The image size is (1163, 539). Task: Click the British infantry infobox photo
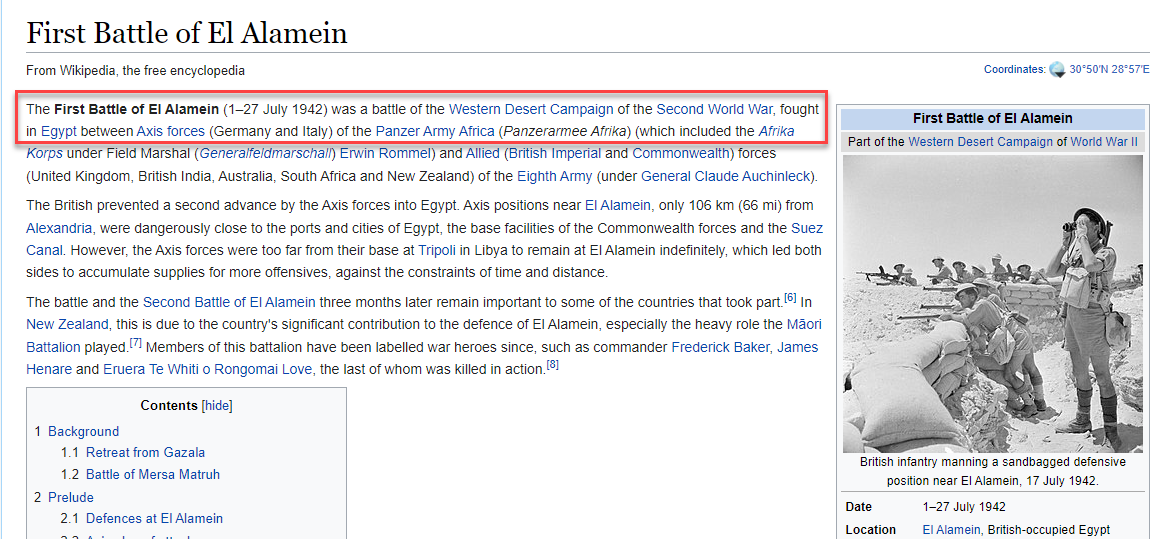[x=992, y=304]
